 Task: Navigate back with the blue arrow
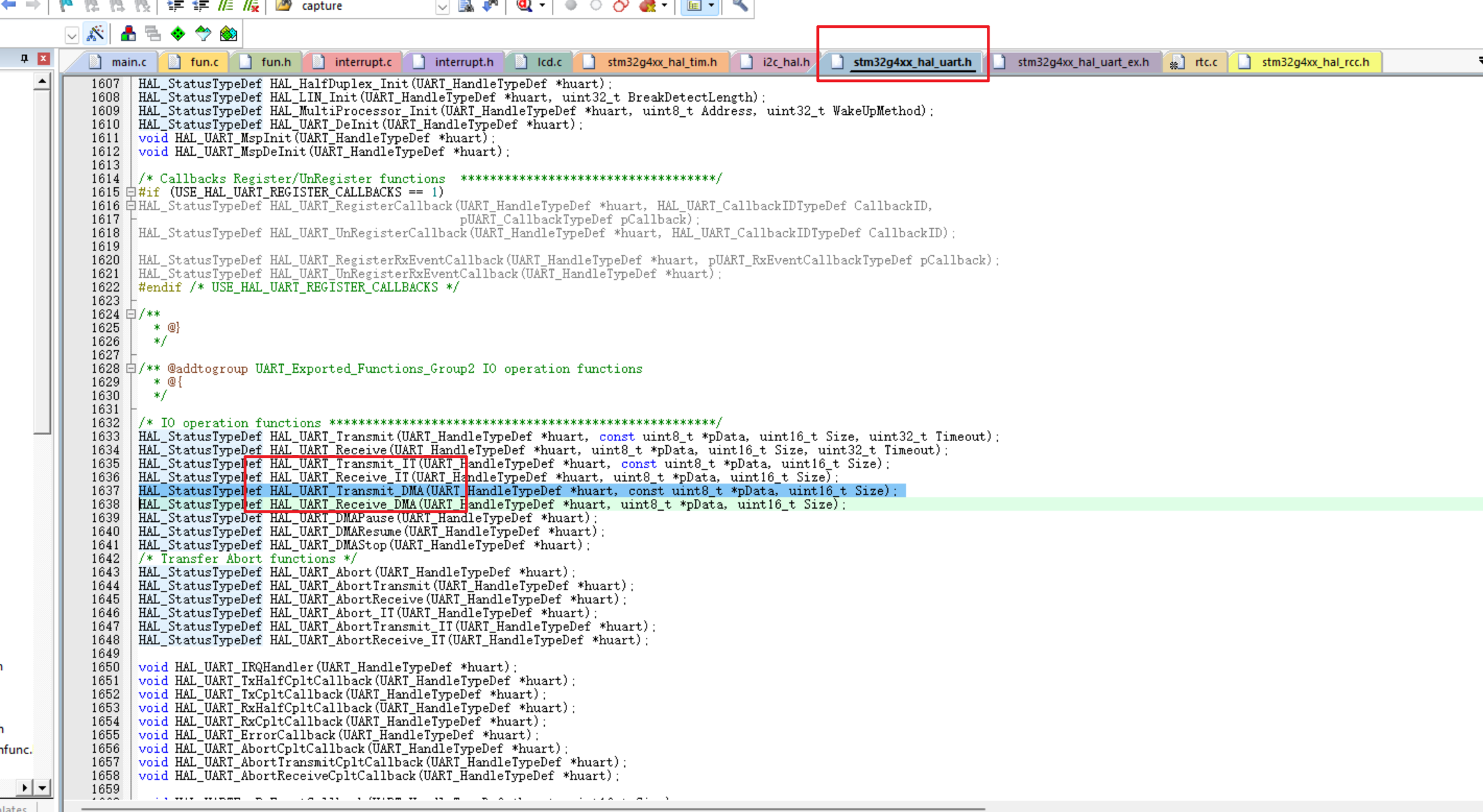pos(8,6)
